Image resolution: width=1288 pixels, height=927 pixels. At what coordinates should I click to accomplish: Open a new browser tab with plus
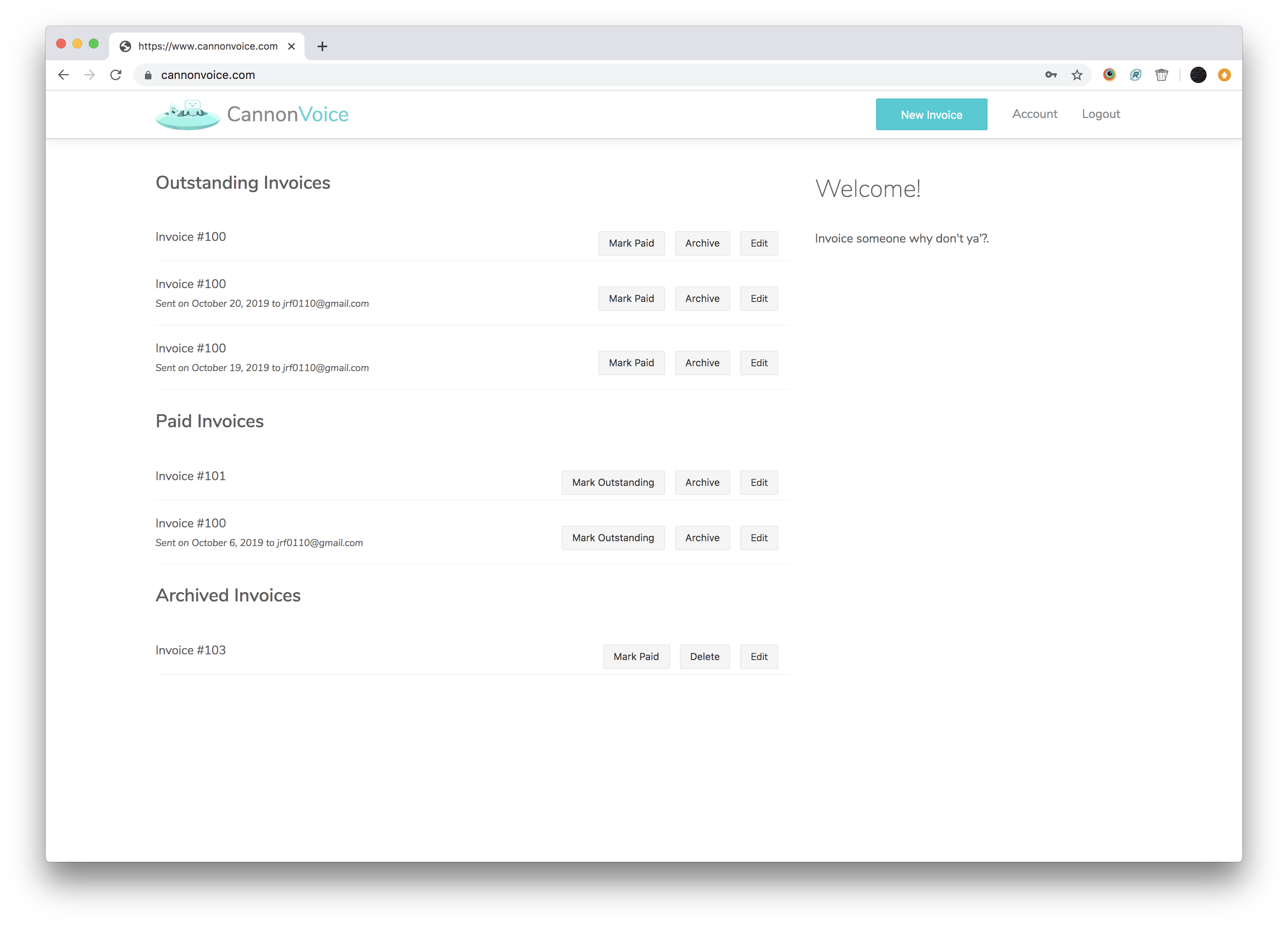click(x=322, y=46)
